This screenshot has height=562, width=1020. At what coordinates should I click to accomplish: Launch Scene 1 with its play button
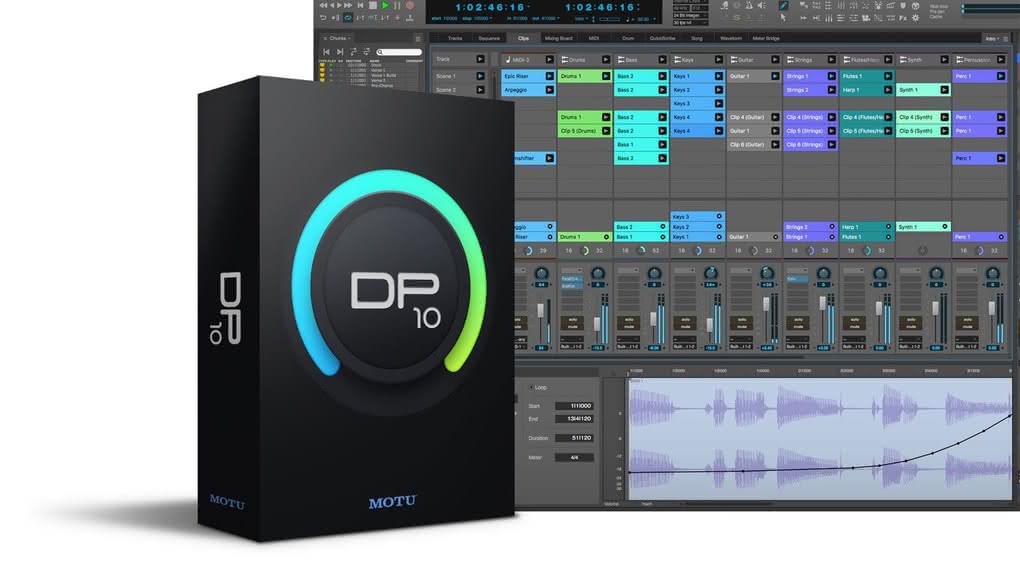(480, 76)
